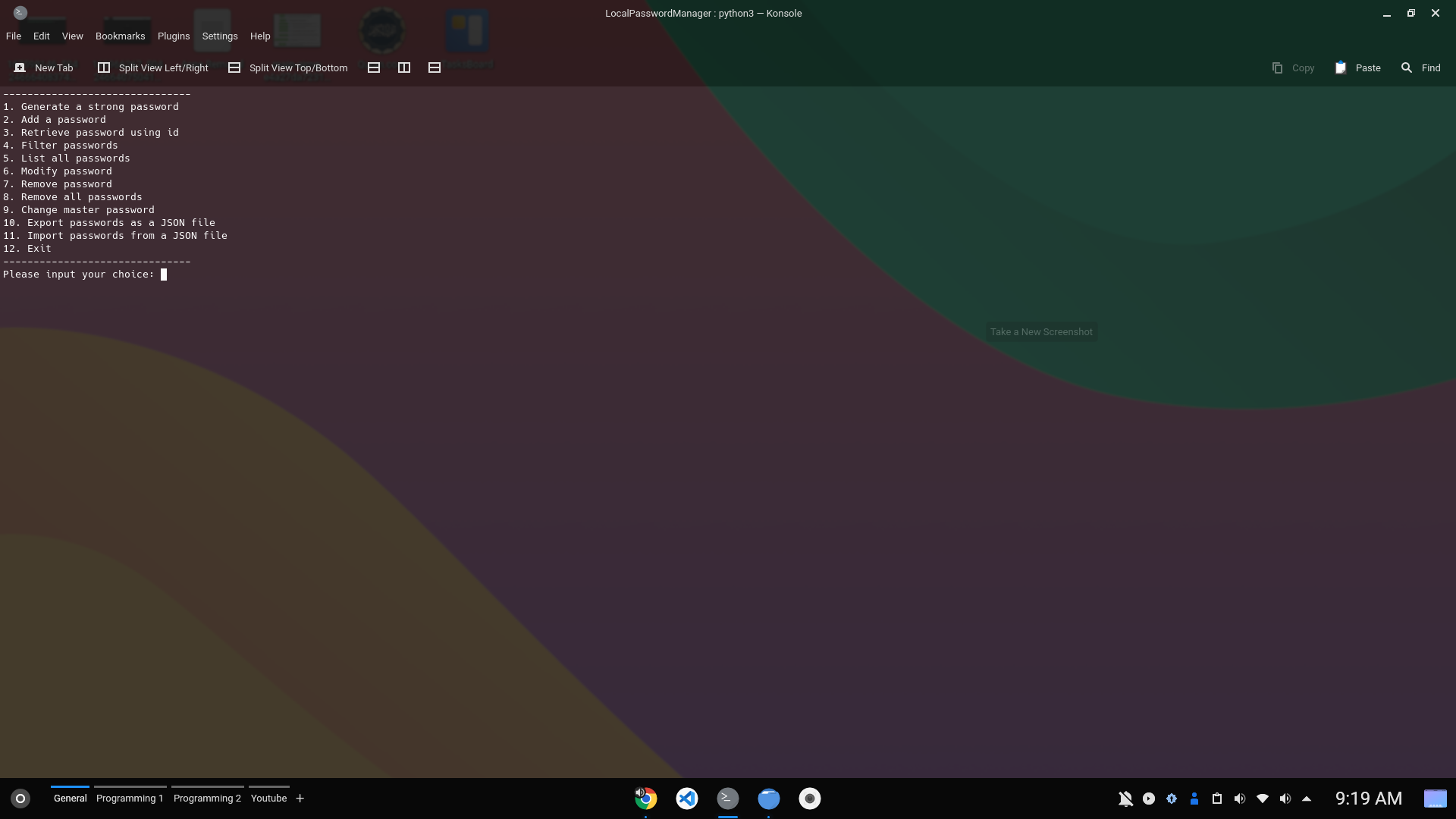Open Wi-Fi network tray icon
This screenshot has width=1456, height=819.
pos(1263,799)
